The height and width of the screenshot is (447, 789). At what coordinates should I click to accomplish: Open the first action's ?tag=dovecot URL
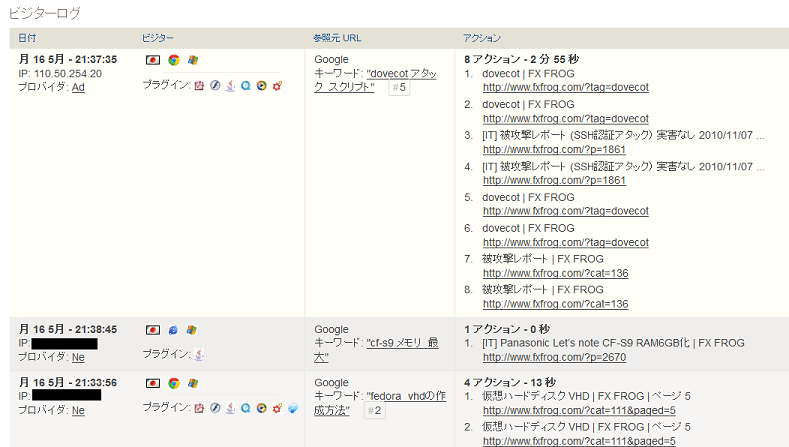point(565,88)
